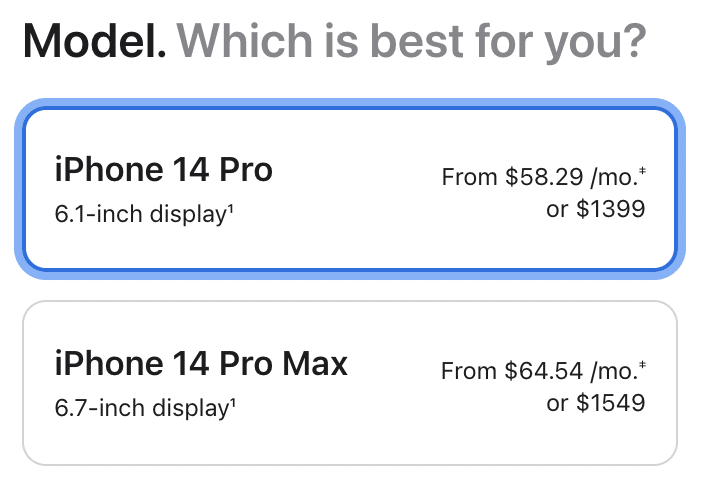The height and width of the screenshot is (490, 702).
Task: Click the word "Max" in the second card
Action: coord(313,364)
